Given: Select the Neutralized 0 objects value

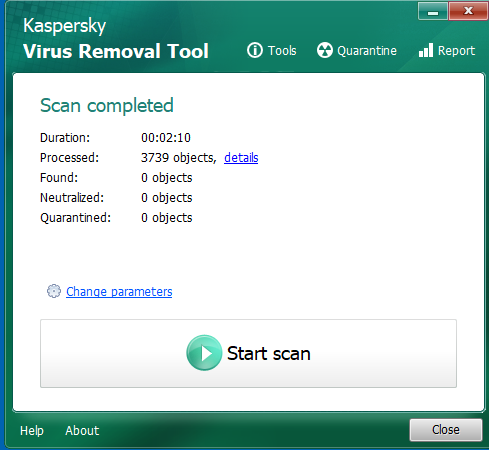Looking at the screenshot, I should (167, 198).
